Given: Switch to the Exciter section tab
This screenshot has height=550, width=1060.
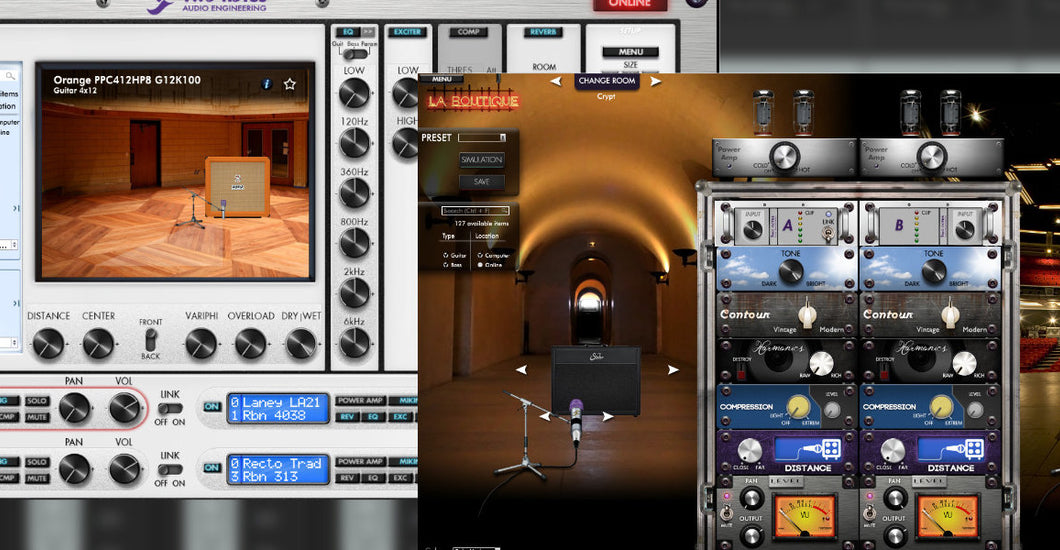Looking at the screenshot, I should pyautogui.click(x=407, y=32).
